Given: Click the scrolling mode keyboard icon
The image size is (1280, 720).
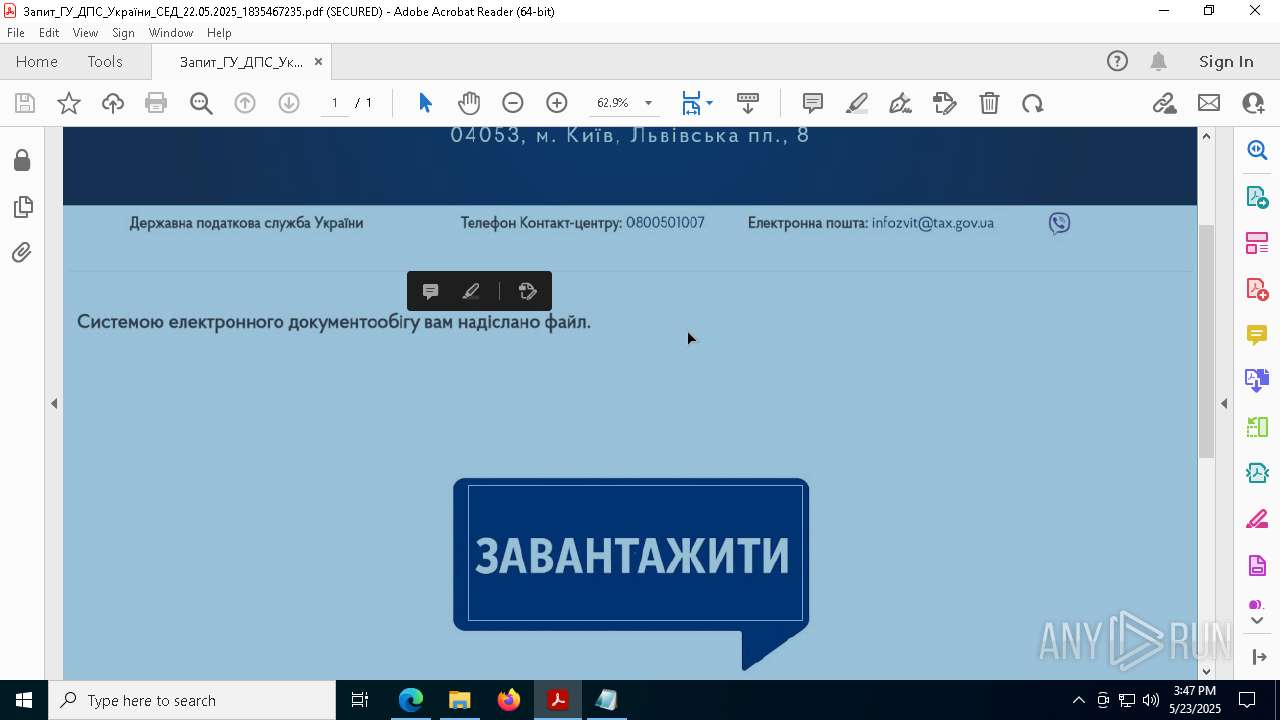Looking at the screenshot, I should click(748, 103).
